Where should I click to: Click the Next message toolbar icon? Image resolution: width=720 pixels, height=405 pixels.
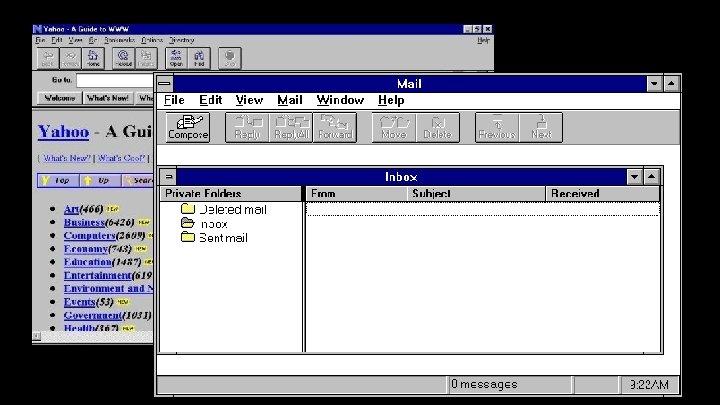(x=541, y=128)
